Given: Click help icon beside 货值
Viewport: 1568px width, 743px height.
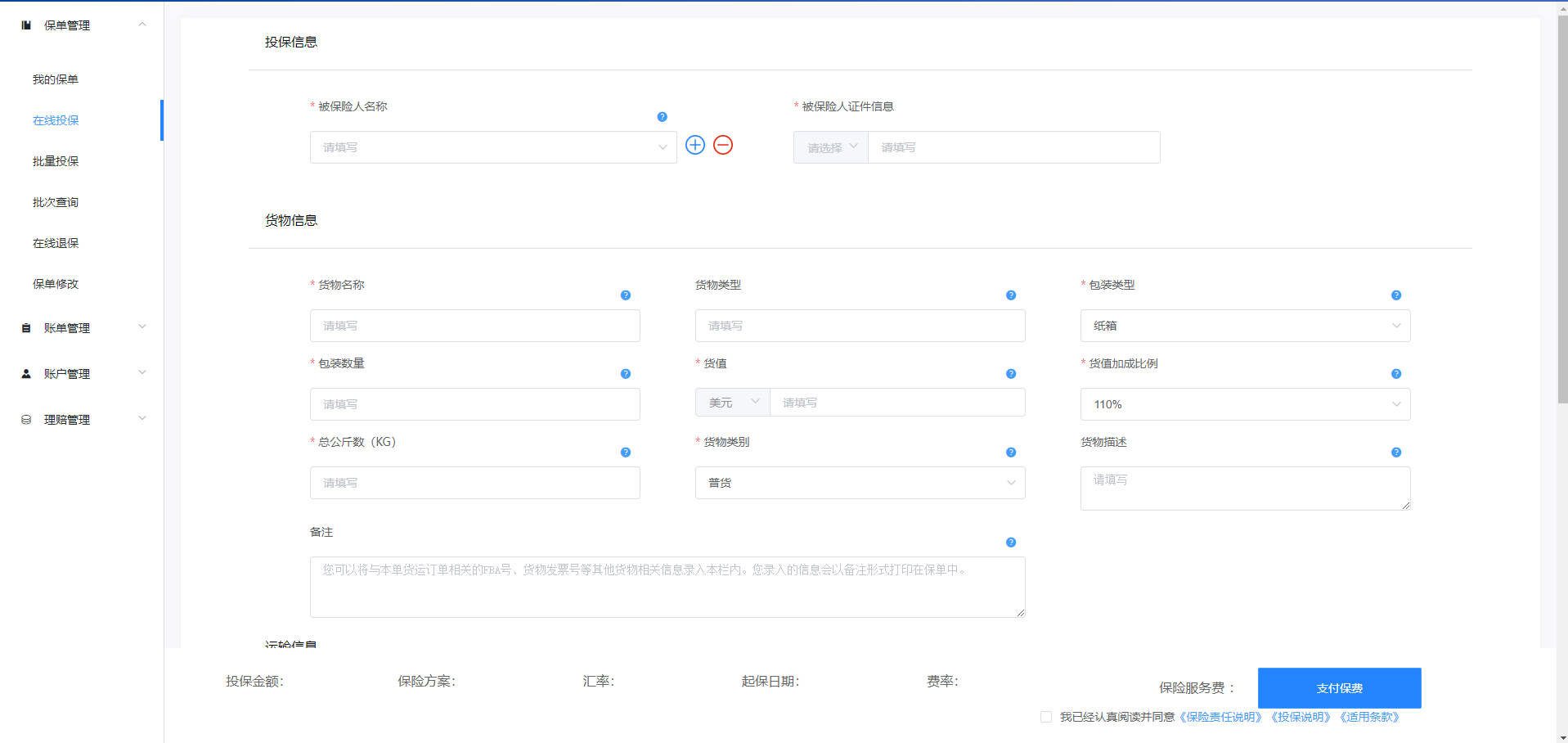Looking at the screenshot, I should pyautogui.click(x=1011, y=374).
